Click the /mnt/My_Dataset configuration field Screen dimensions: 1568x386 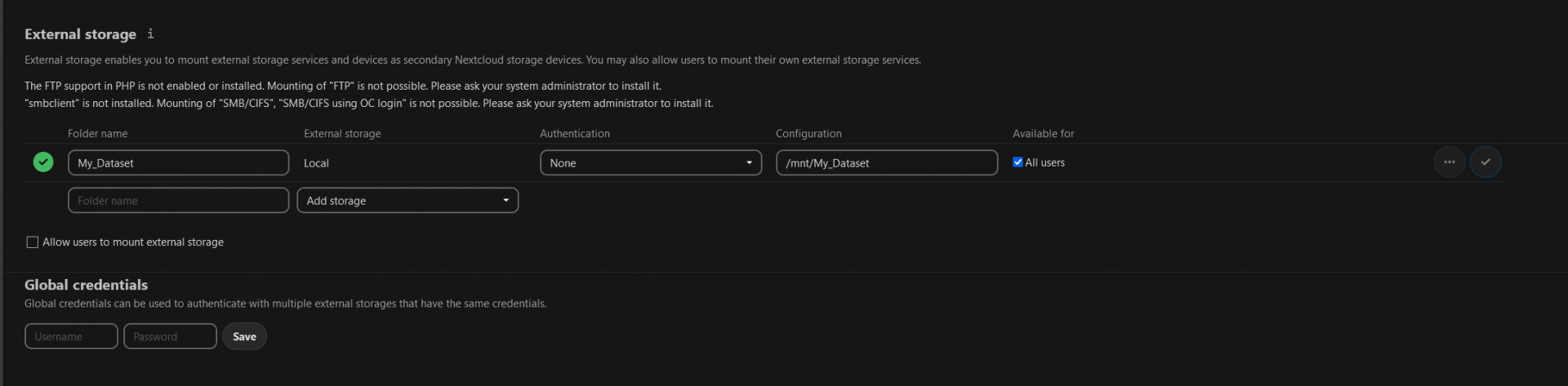[x=886, y=162]
